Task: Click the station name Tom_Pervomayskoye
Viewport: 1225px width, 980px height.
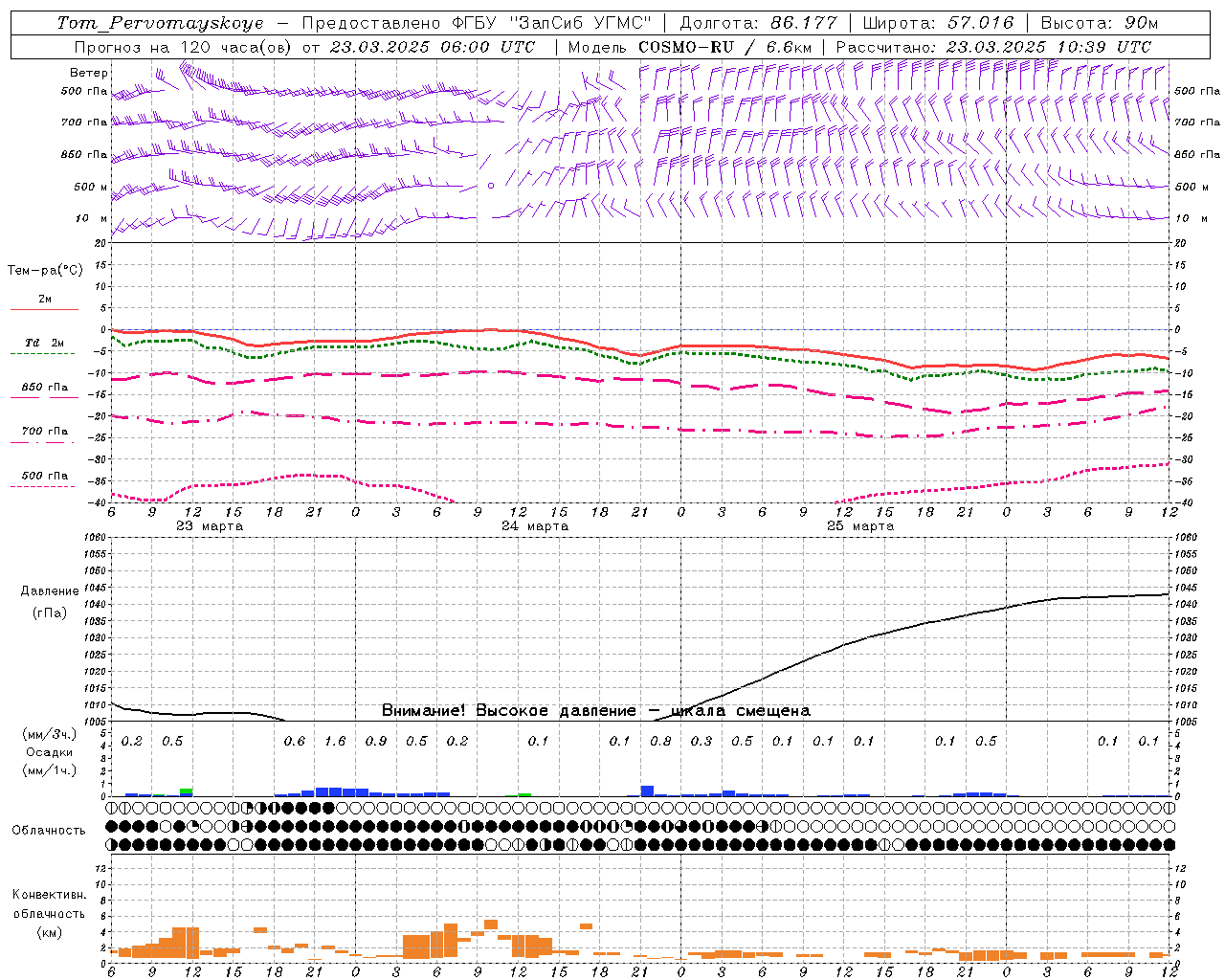Action: [160, 23]
